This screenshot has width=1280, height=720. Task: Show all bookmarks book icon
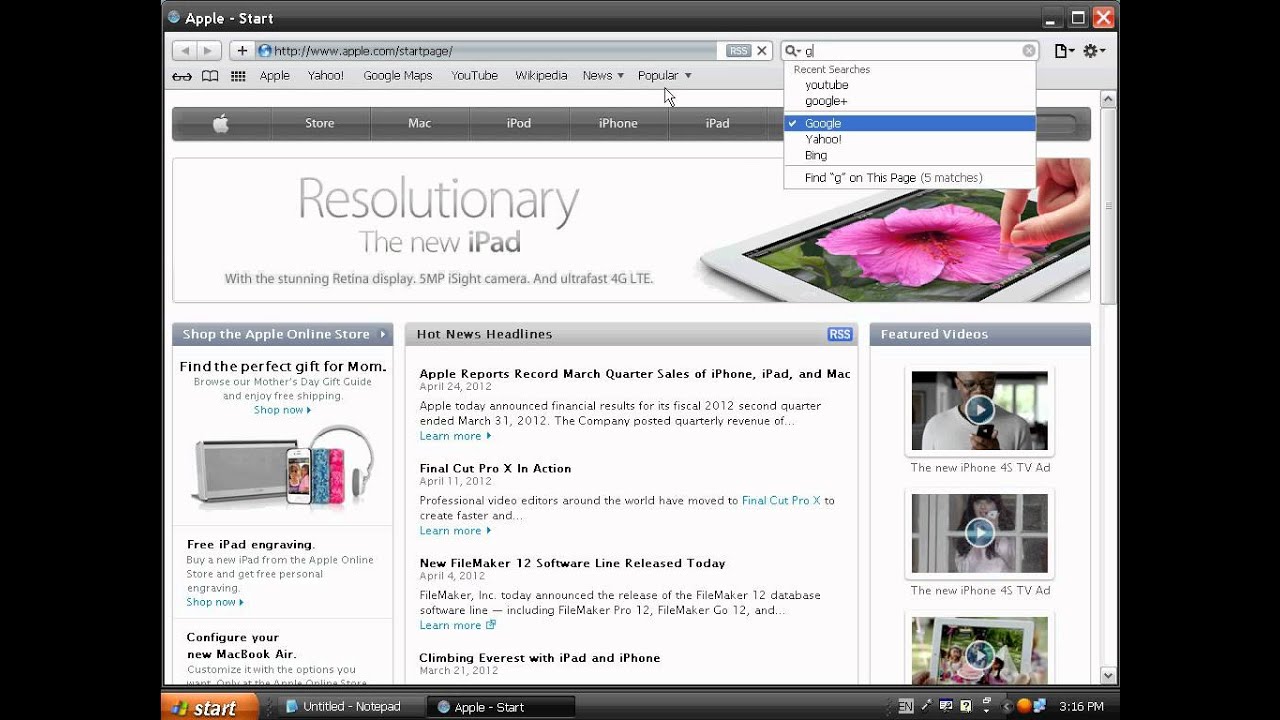coord(210,76)
